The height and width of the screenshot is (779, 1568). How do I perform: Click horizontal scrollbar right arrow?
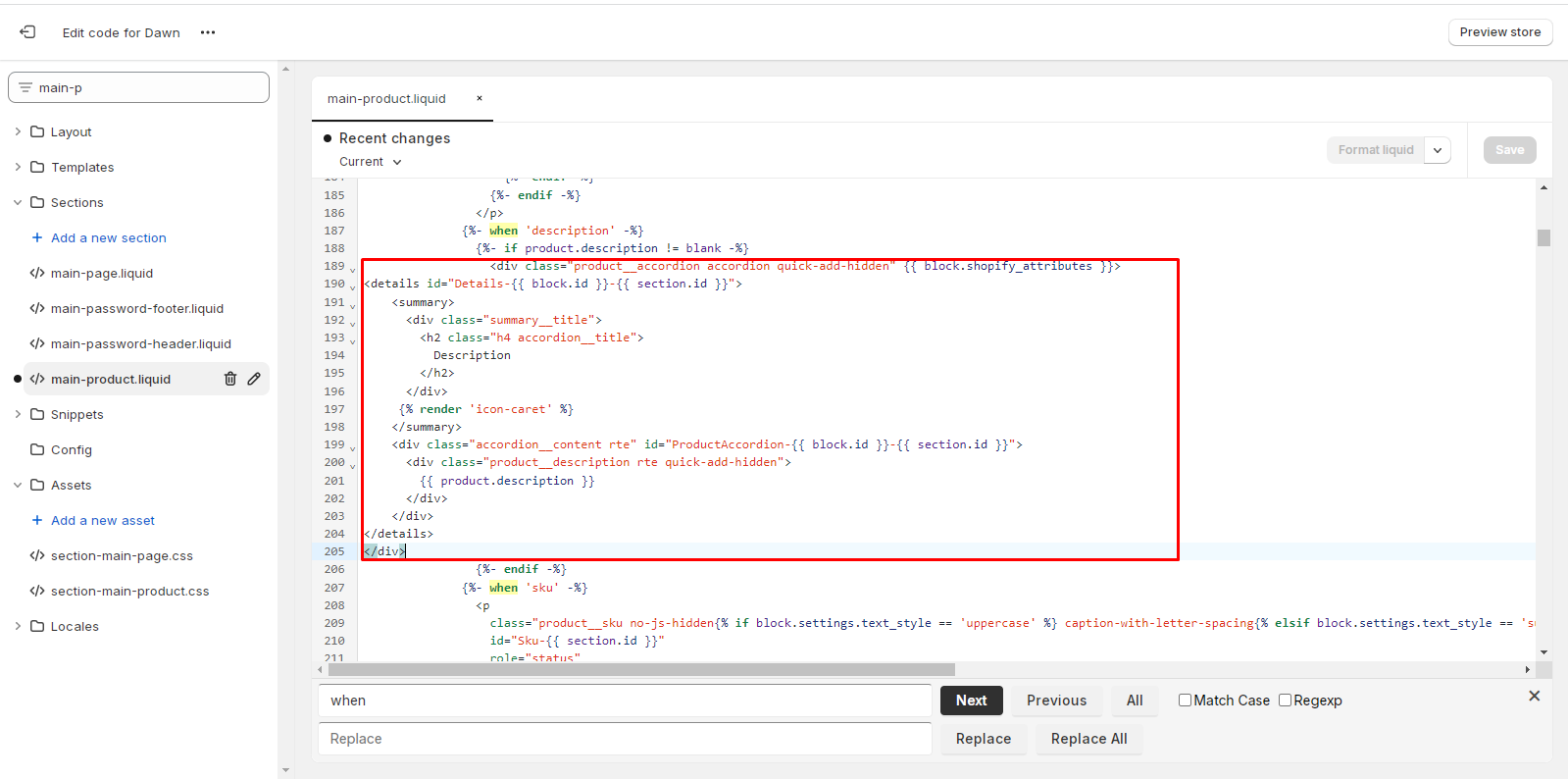1527,670
